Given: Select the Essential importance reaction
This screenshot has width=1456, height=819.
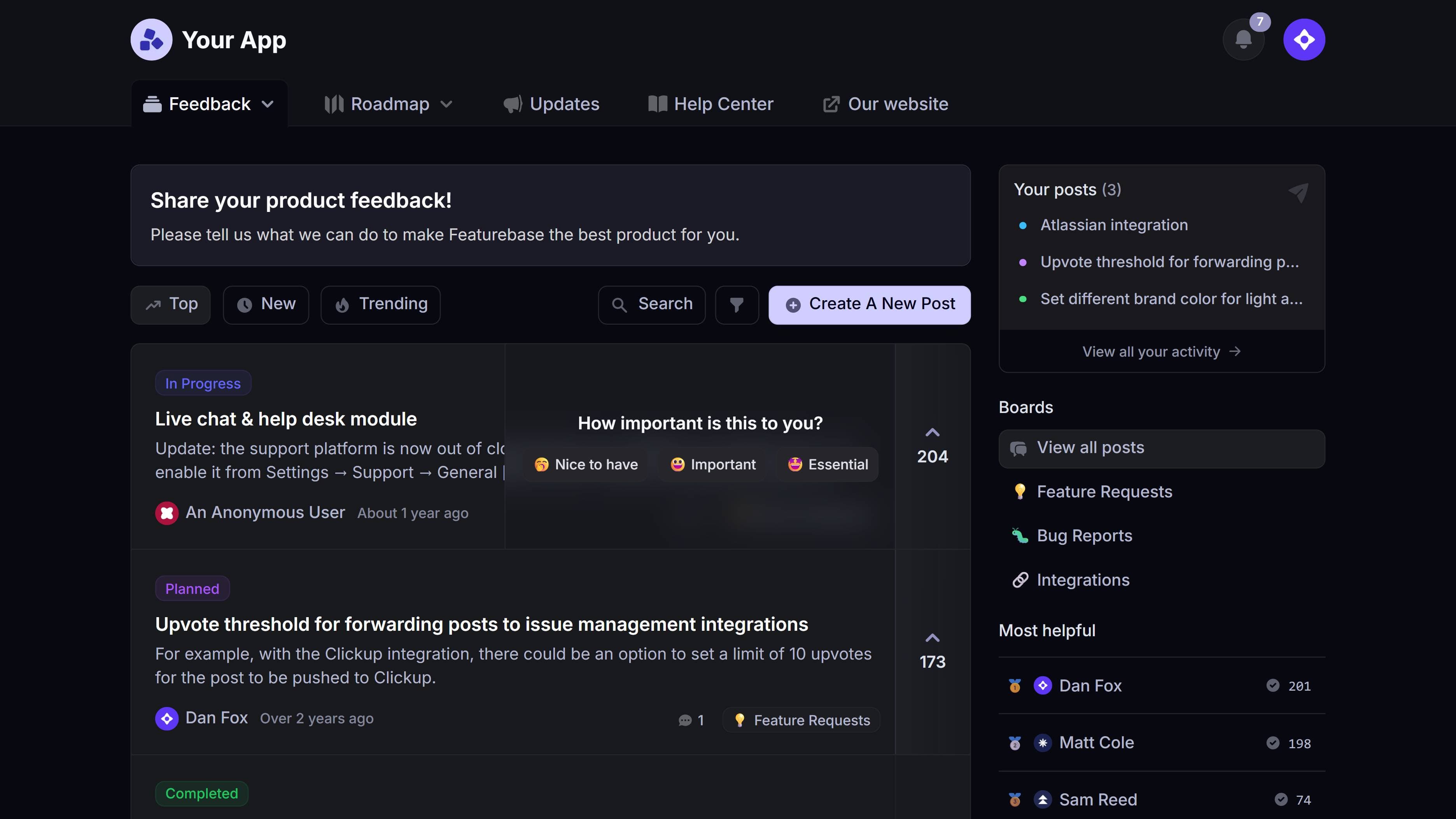Looking at the screenshot, I should point(827,465).
